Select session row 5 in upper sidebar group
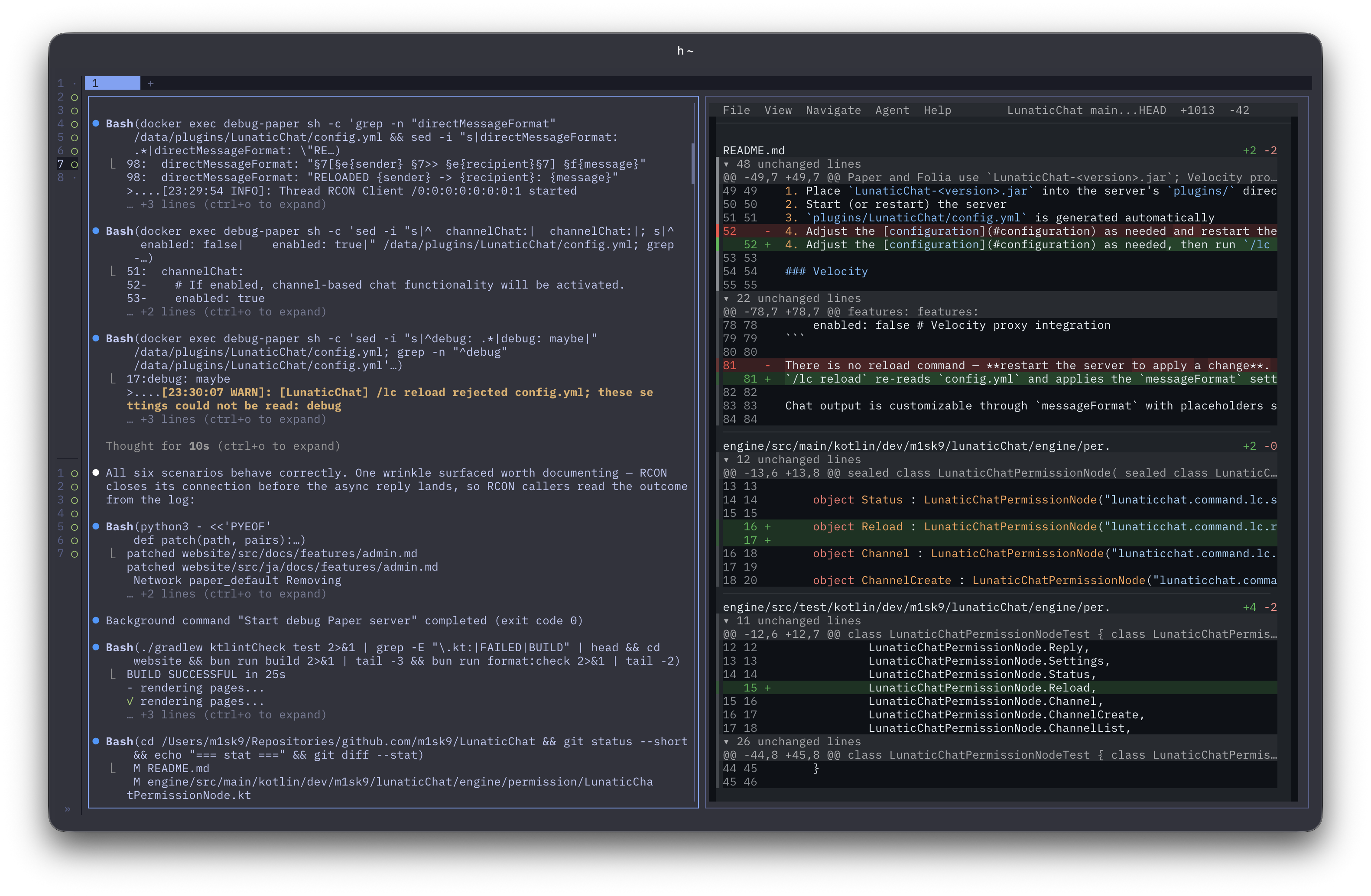 [x=68, y=137]
